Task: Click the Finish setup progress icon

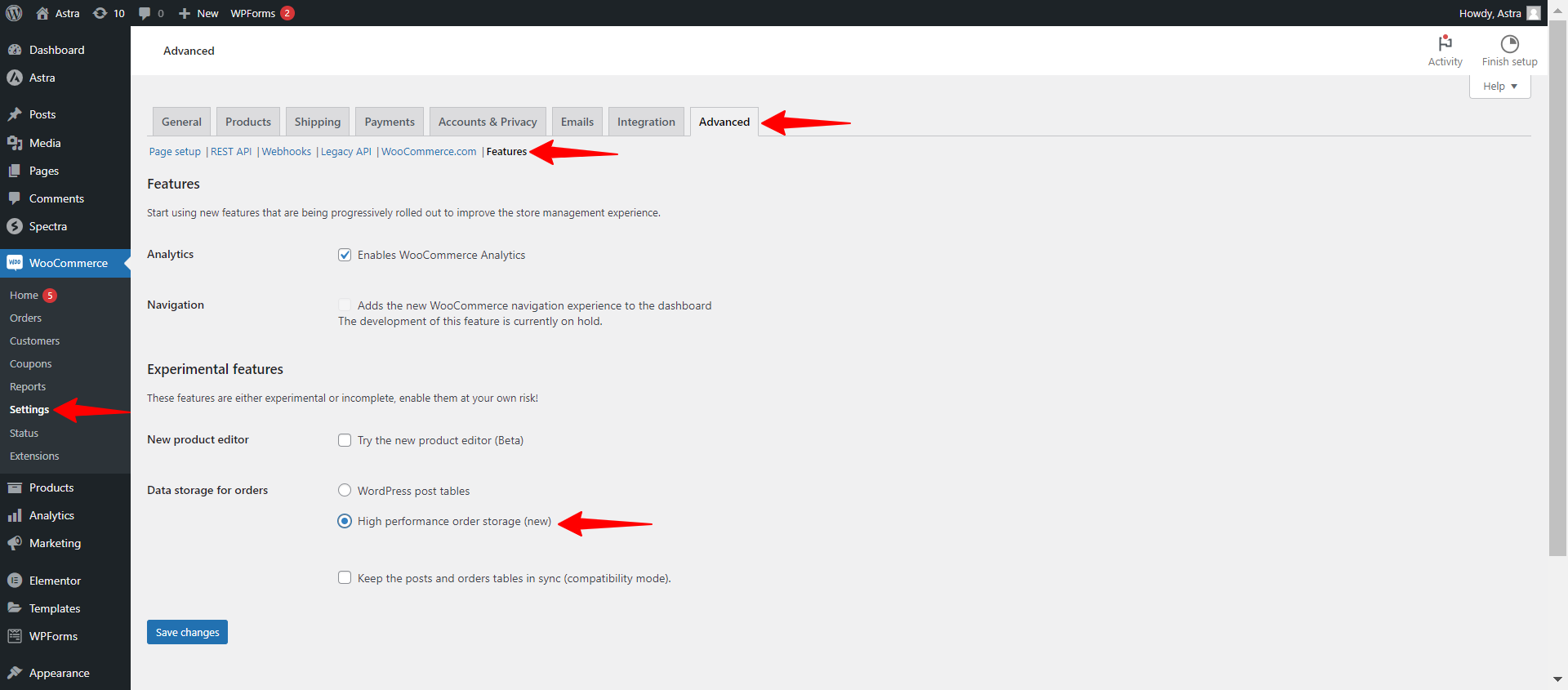Action: (x=1509, y=43)
